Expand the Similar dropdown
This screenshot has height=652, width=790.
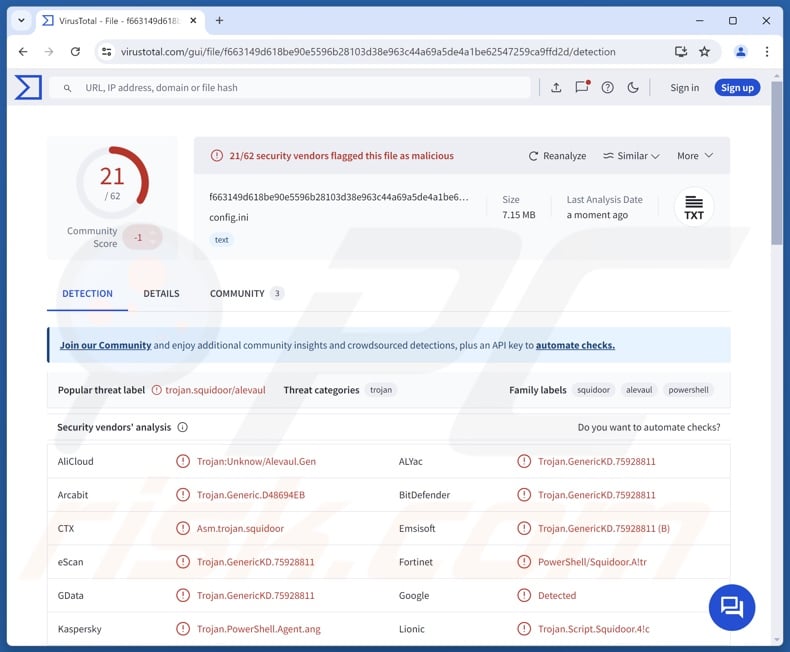pos(631,156)
